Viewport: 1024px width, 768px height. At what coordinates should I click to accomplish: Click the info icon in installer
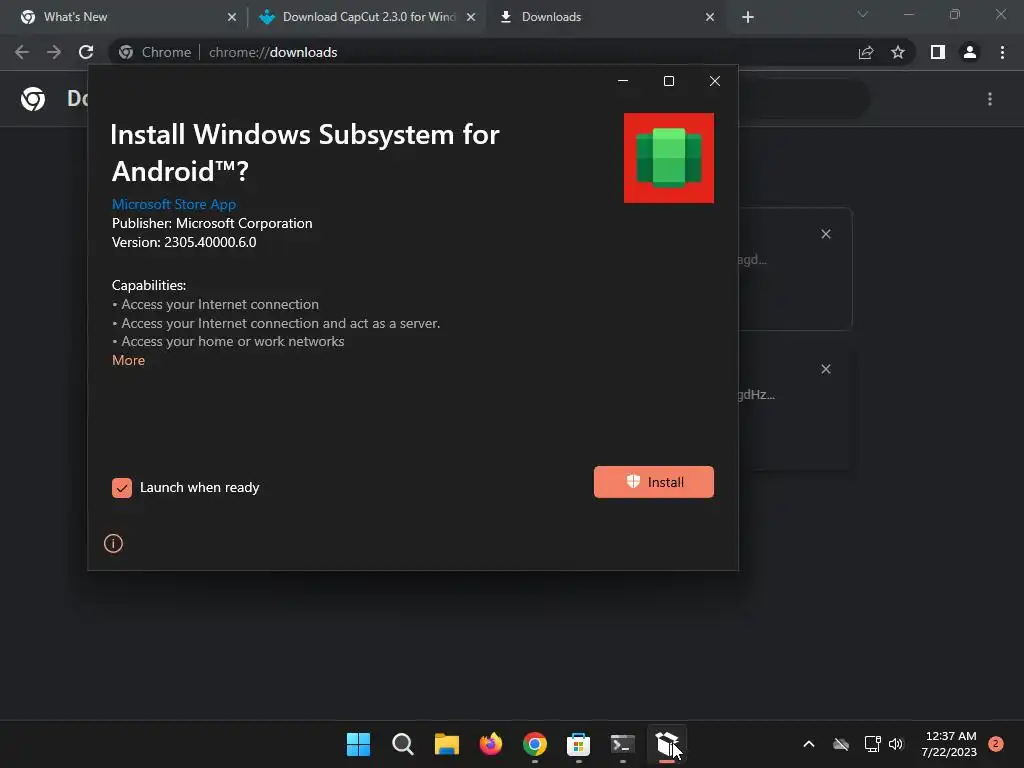click(113, 543)
